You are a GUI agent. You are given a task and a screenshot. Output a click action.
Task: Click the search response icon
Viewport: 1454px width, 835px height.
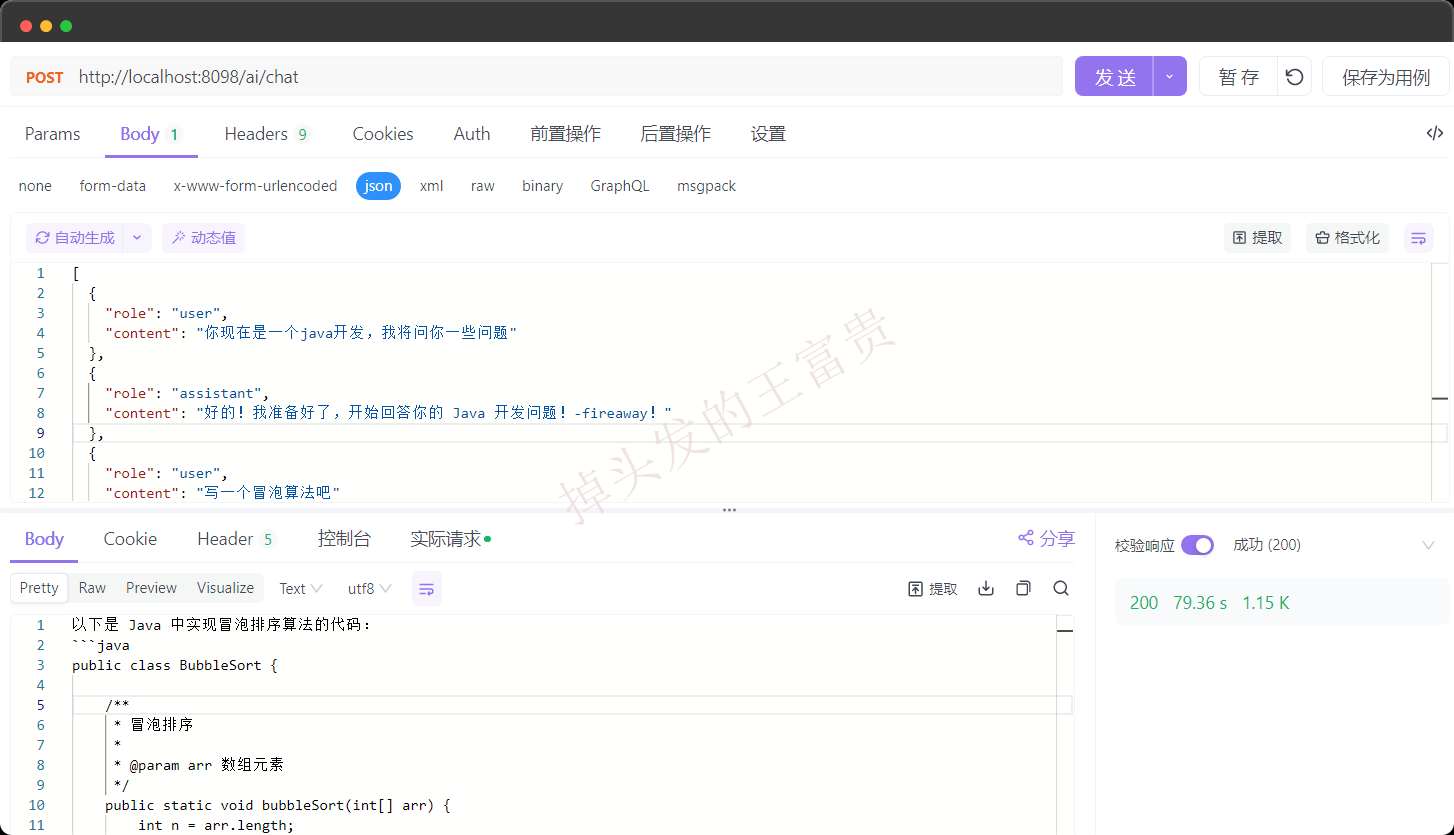click(1061, 588)
